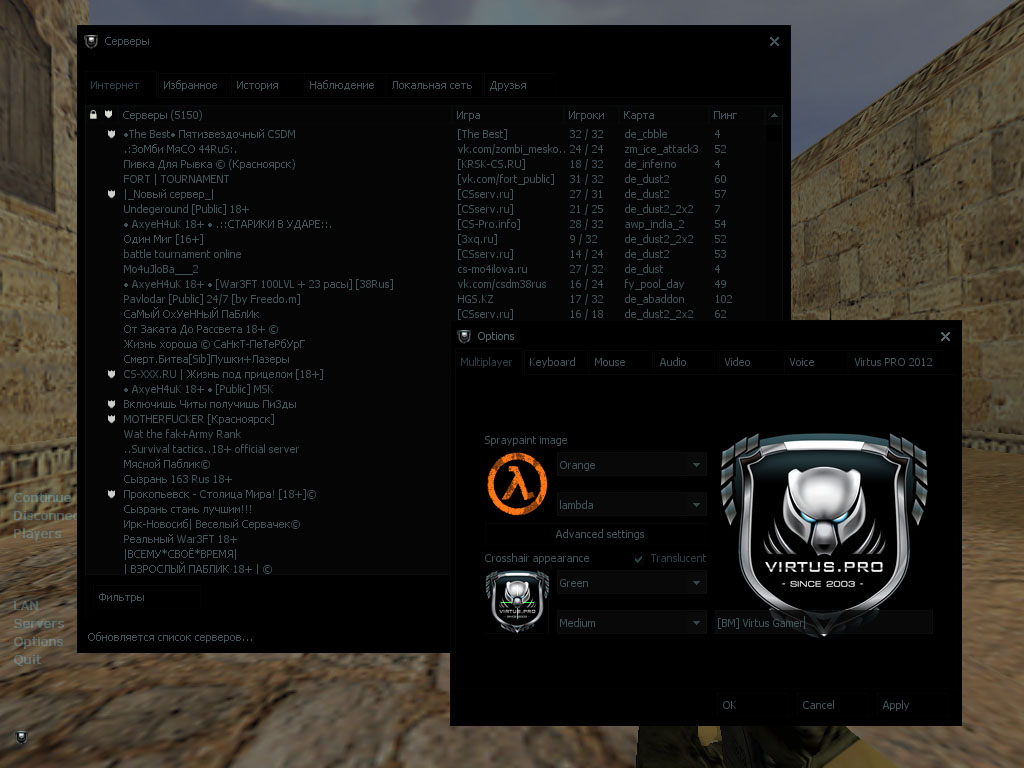Click shield icon beside The Best CSDM server

point(111,134)
